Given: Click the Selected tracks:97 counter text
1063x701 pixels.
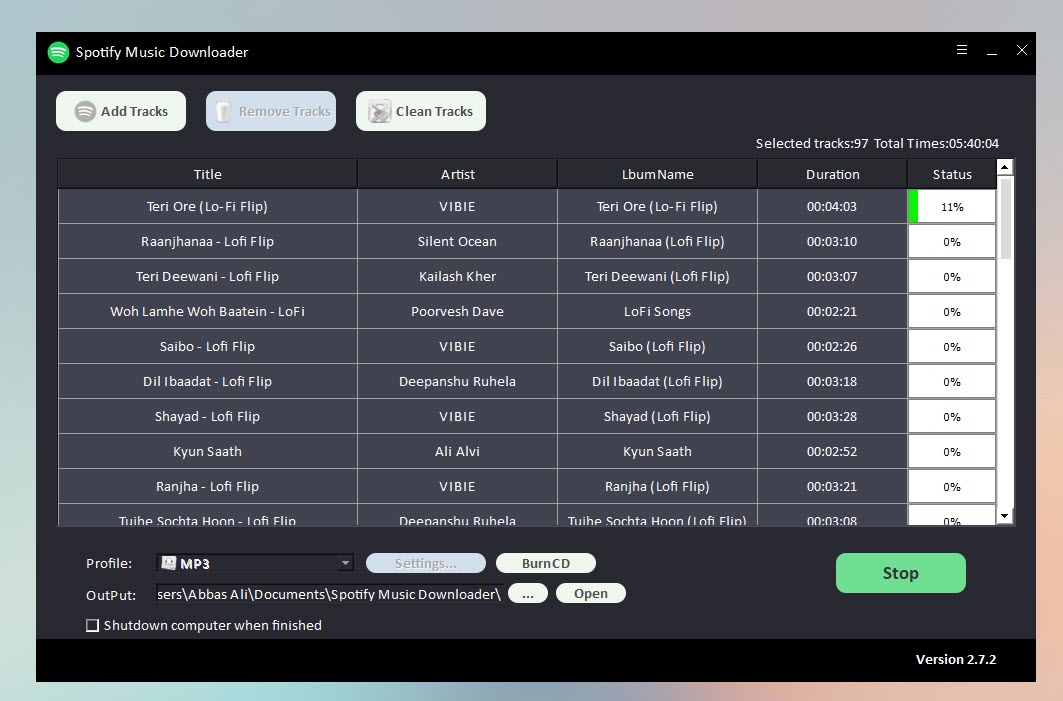Looking at the screenshot, I should click(812, 144).
